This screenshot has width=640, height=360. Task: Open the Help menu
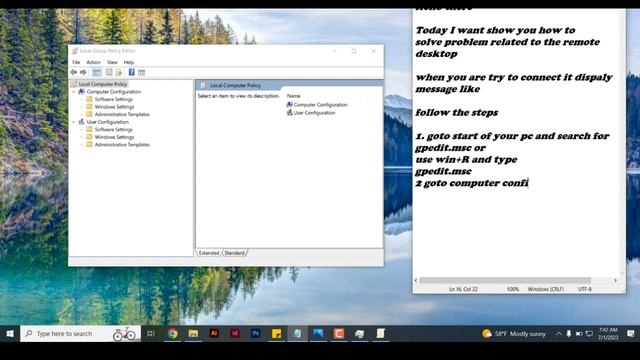tap(129, 62)
